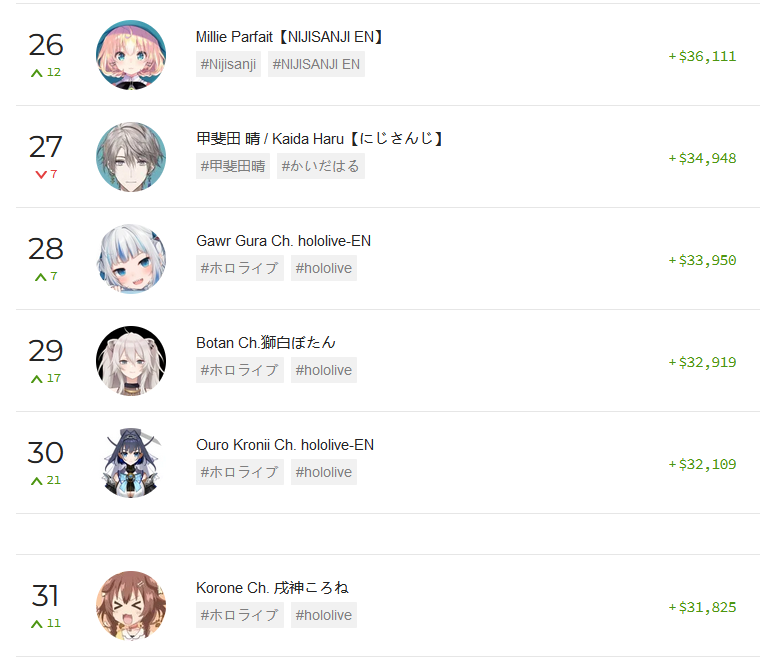Image resolution: width=780 pixels, height=667 pixels.
Task: Open Gawr Gura's avatar image
Action: click(x=131, y=259)
